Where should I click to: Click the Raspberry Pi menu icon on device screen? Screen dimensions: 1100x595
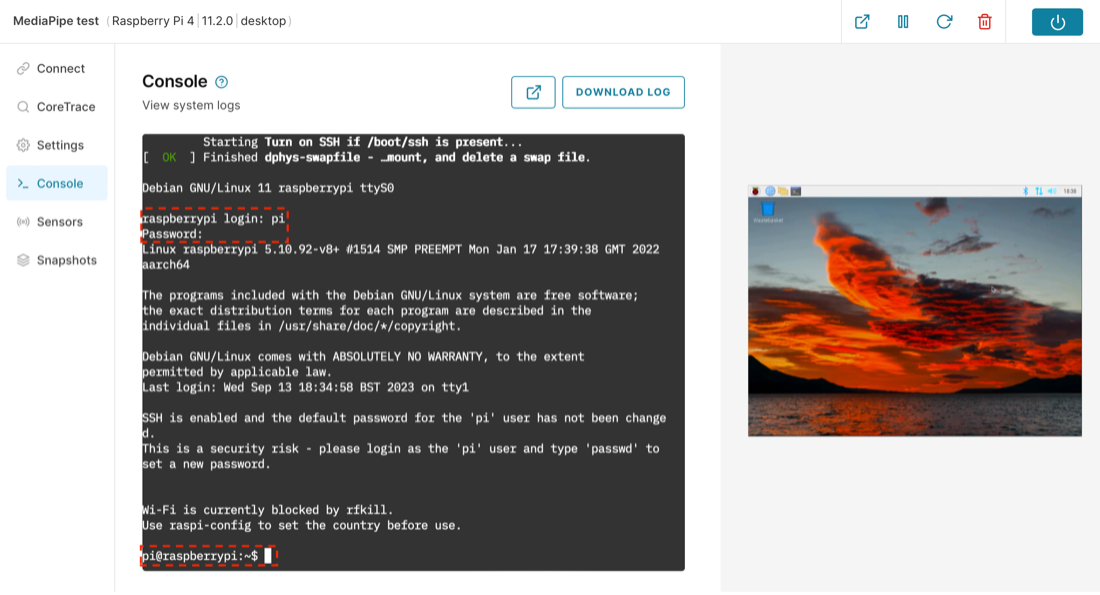pos(757,190)
